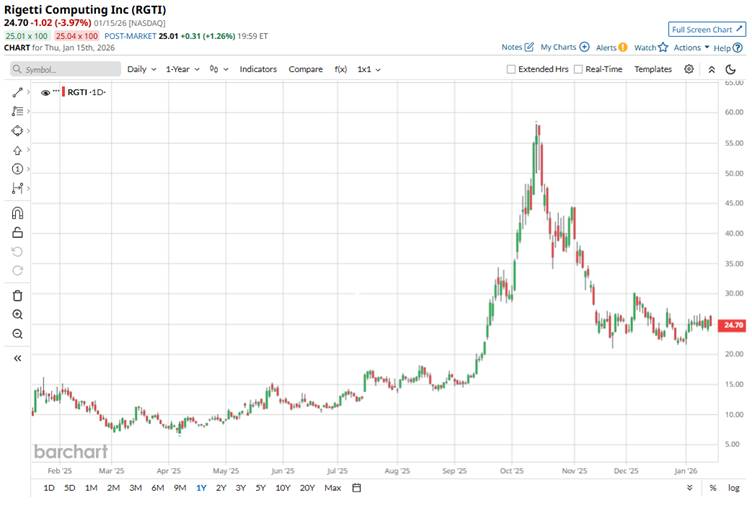Select the 9M time range

[180, 488]
